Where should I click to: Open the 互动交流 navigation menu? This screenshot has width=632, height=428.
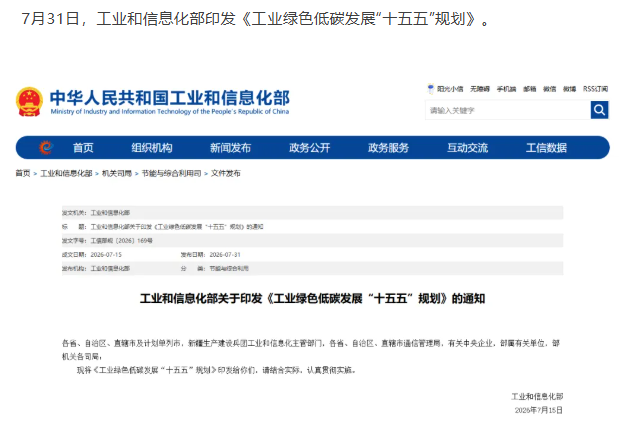tap(468, 148)
